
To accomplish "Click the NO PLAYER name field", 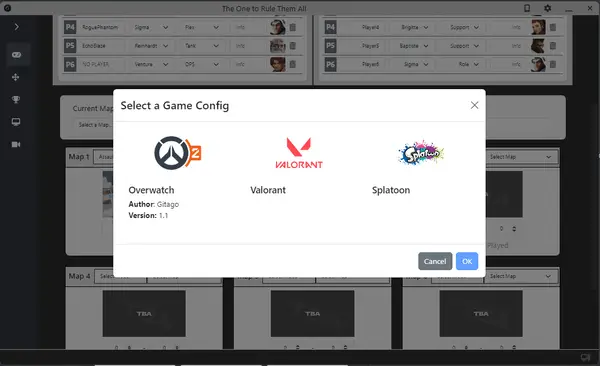I will tap(103, 64).
